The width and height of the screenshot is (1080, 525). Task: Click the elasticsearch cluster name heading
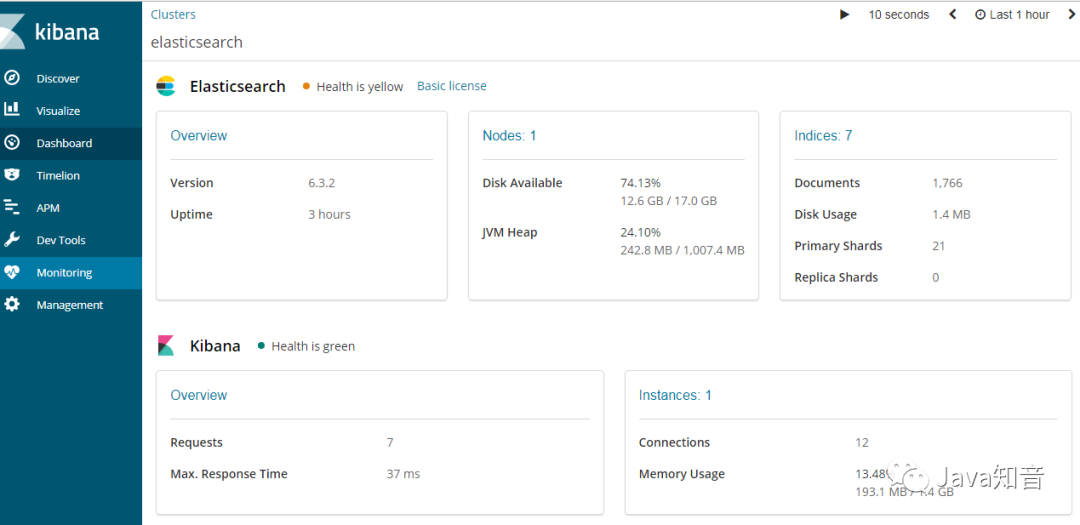[197, 42]
